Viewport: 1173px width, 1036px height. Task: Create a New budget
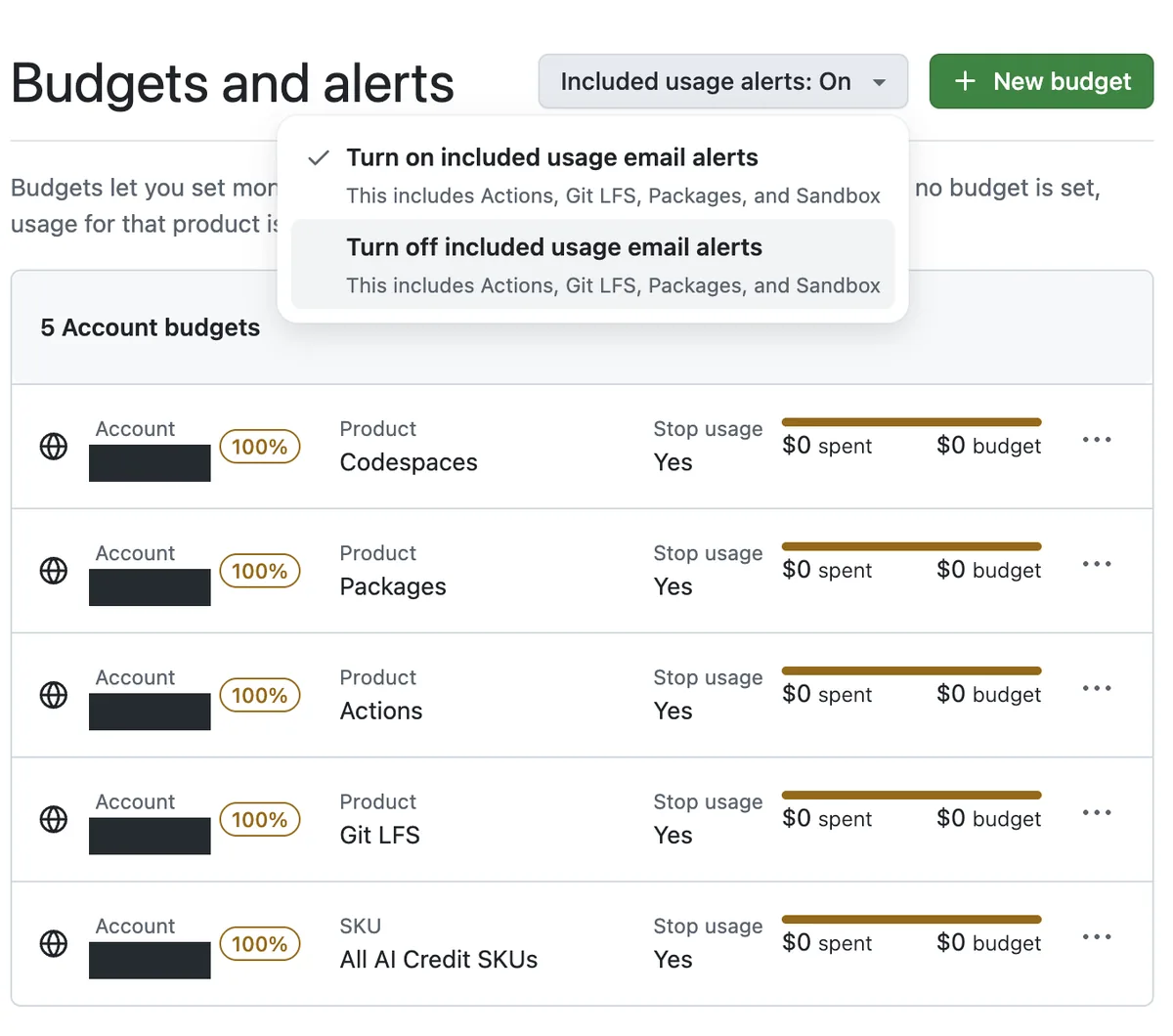1041,81
